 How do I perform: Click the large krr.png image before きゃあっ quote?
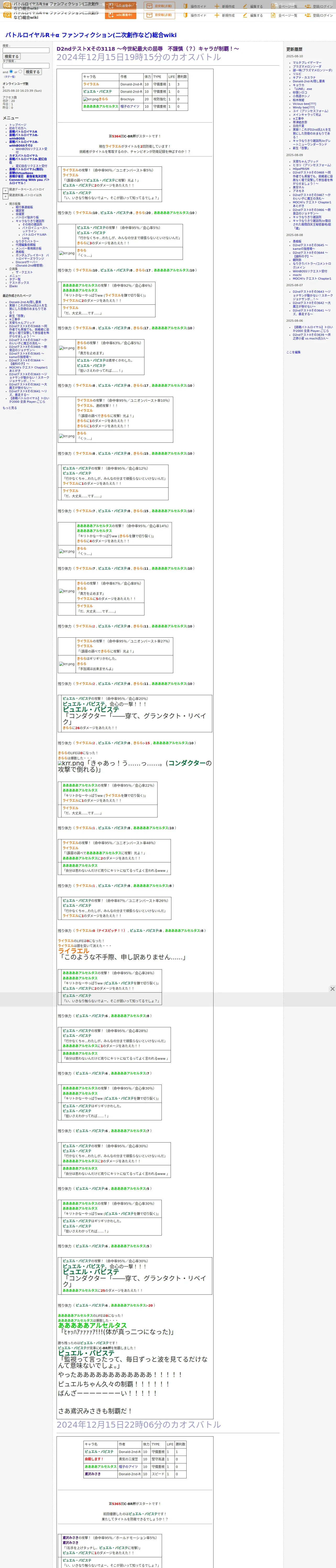click(71, 763)
